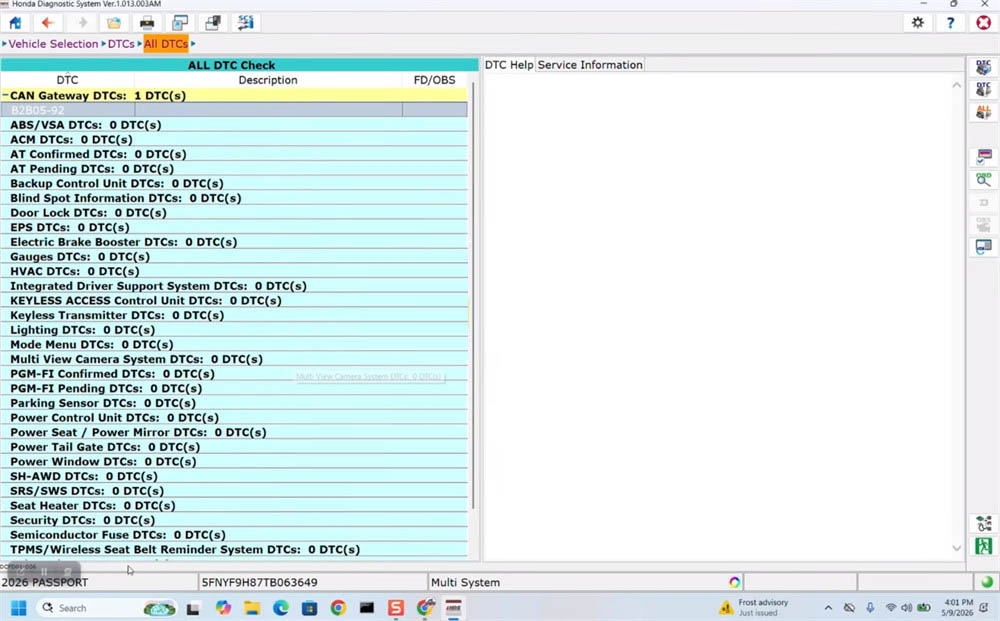Go to Vehicle Selection breadcrumb

coord(53,44)
